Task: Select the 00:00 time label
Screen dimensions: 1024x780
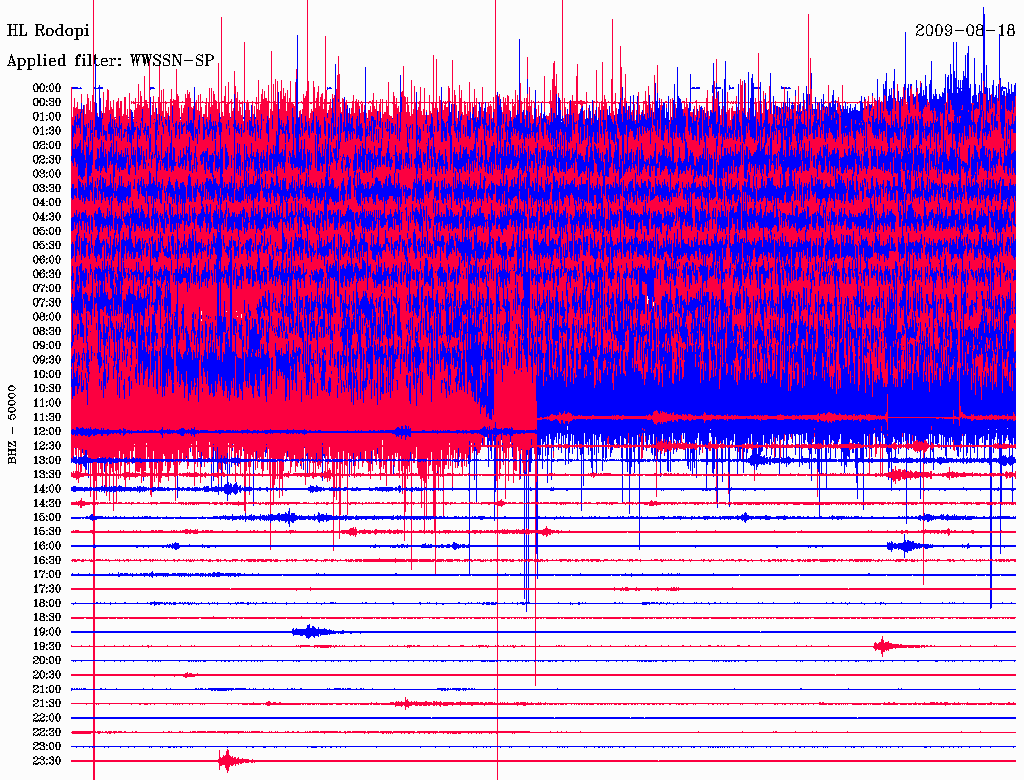Action: point(47,88)
